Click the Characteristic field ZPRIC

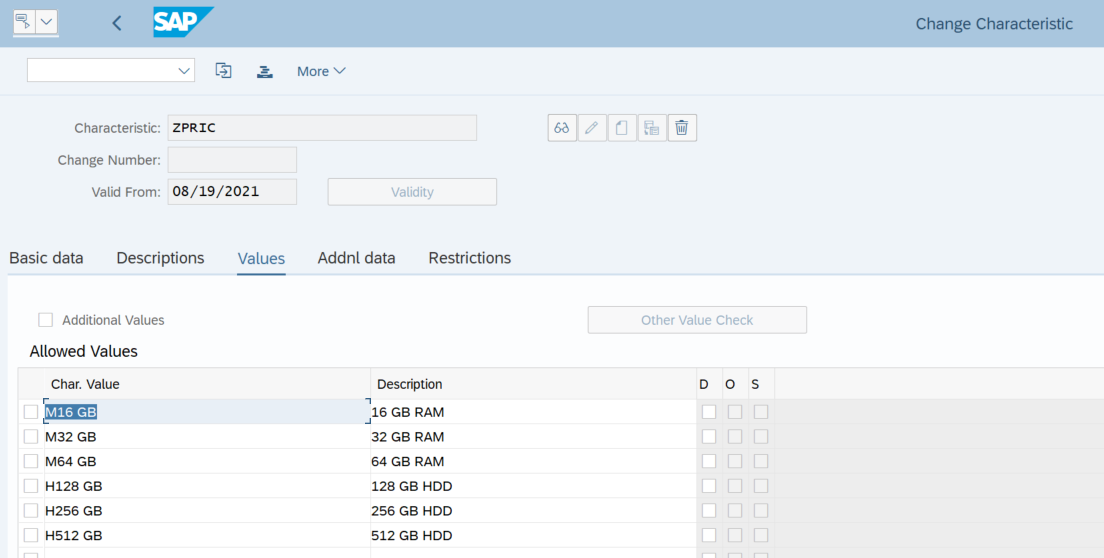pos(322,127)
